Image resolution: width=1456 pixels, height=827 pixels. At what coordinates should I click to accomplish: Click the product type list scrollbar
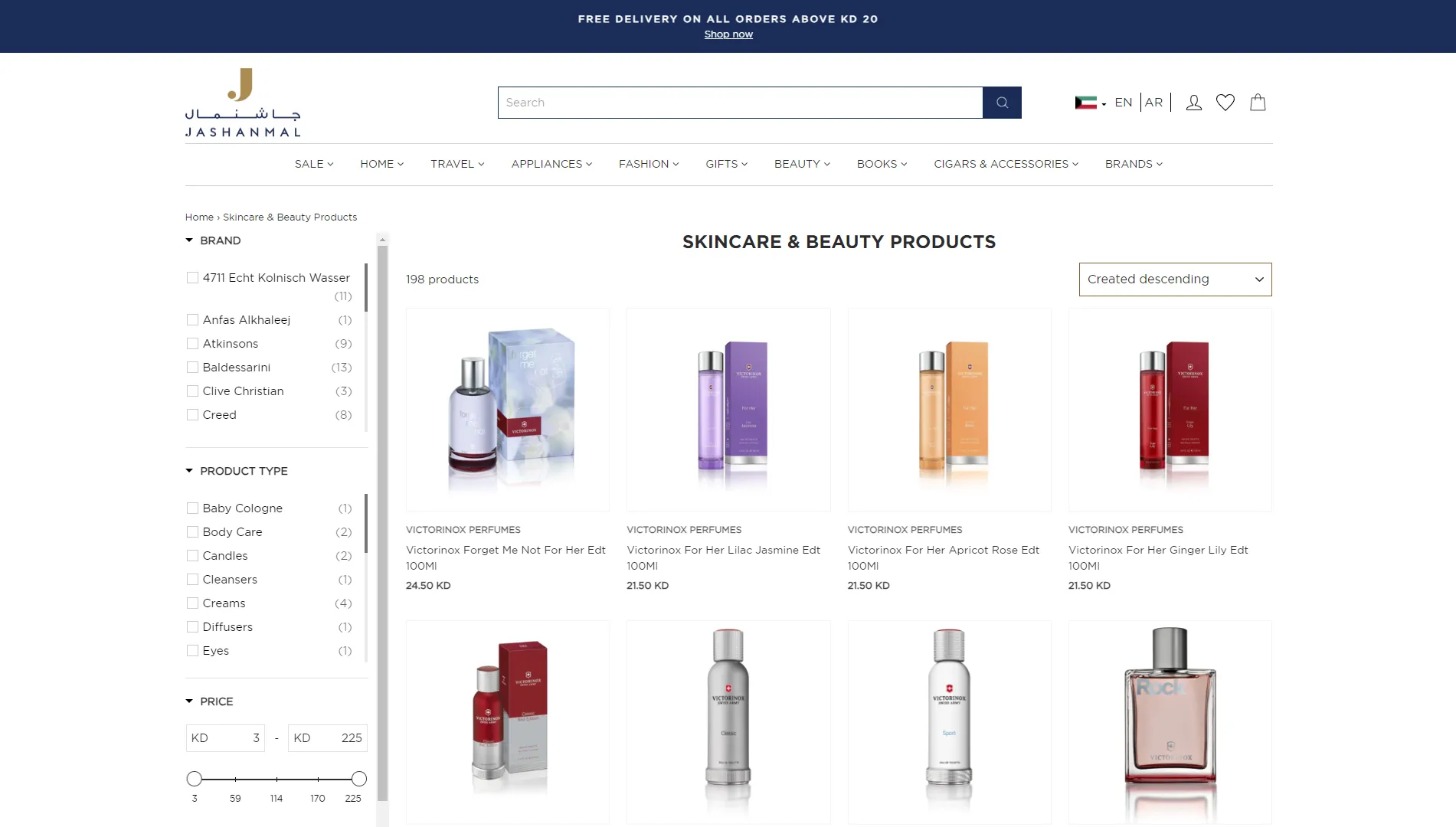pos(366,524)
